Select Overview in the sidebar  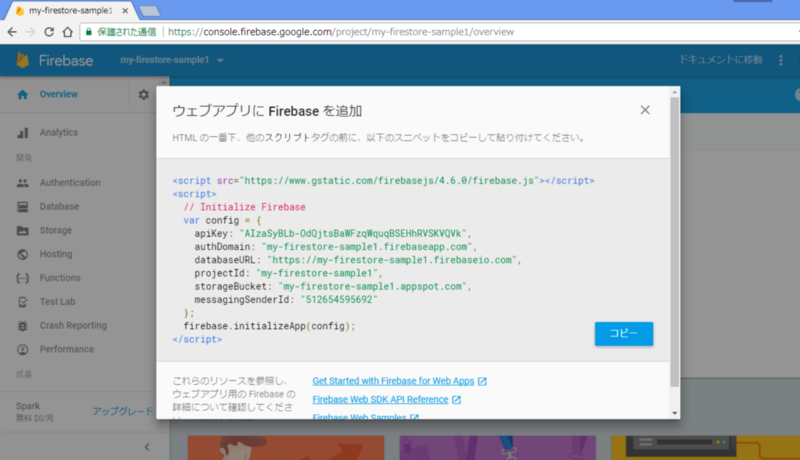click(x=59, y=94)
